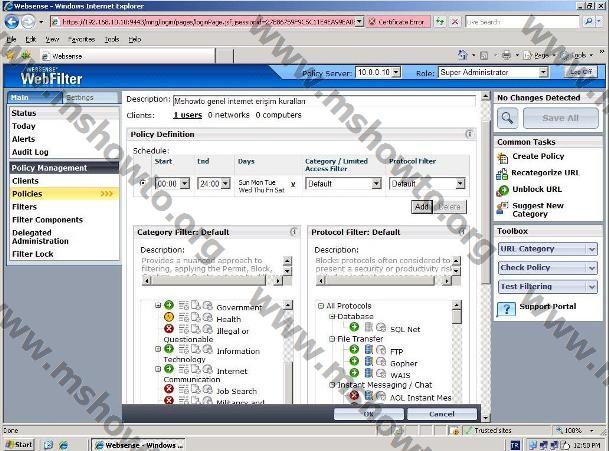Open the File menu

[11, 39]
